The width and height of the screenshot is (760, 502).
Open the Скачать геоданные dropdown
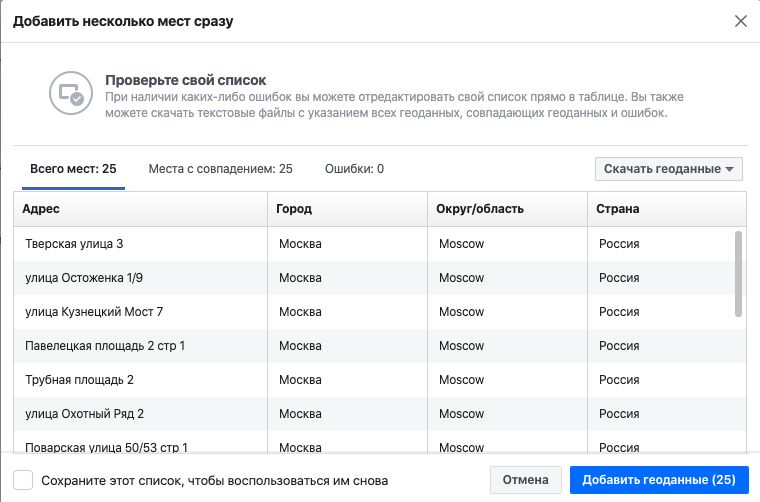pos(668,169)
